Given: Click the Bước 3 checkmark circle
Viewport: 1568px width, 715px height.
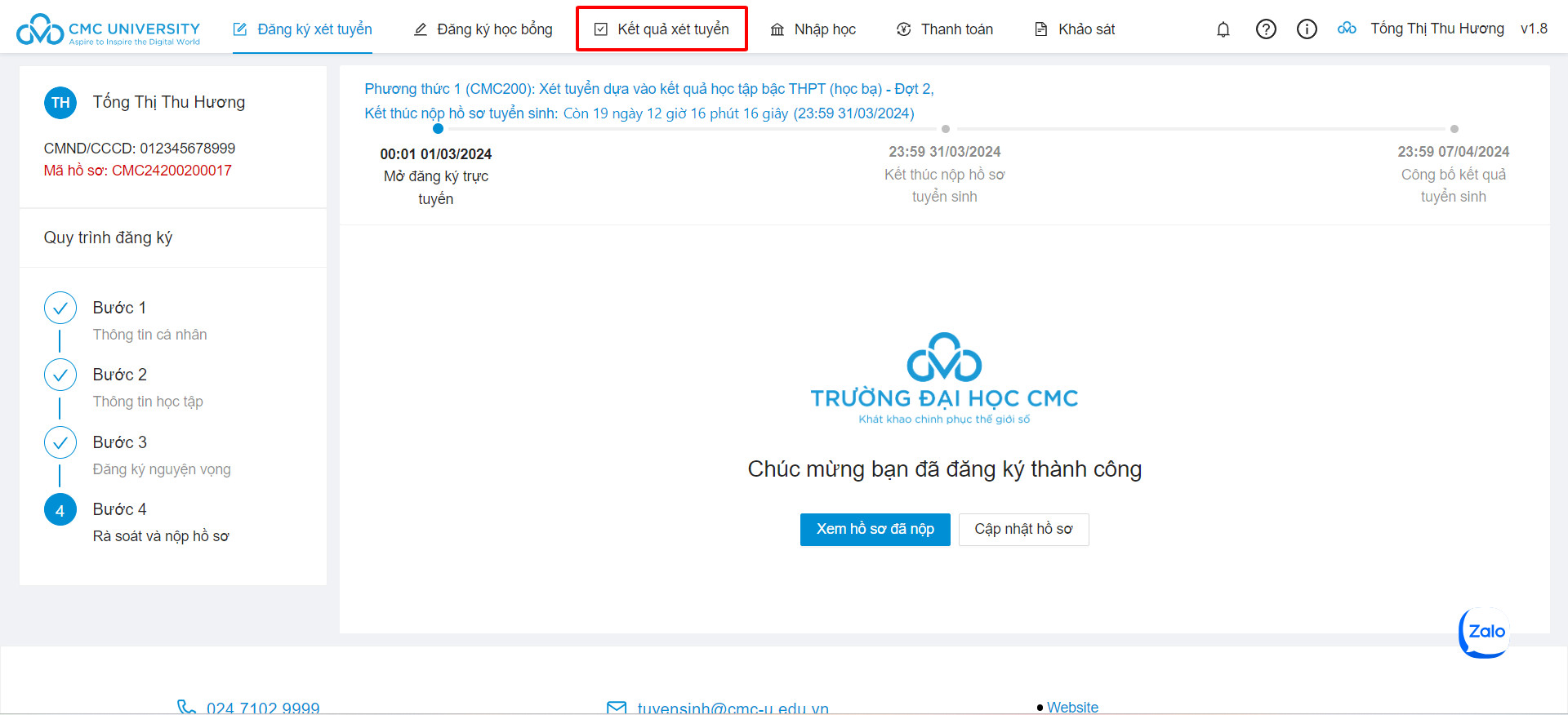Looking at the screenshot, I should (60, 442).
